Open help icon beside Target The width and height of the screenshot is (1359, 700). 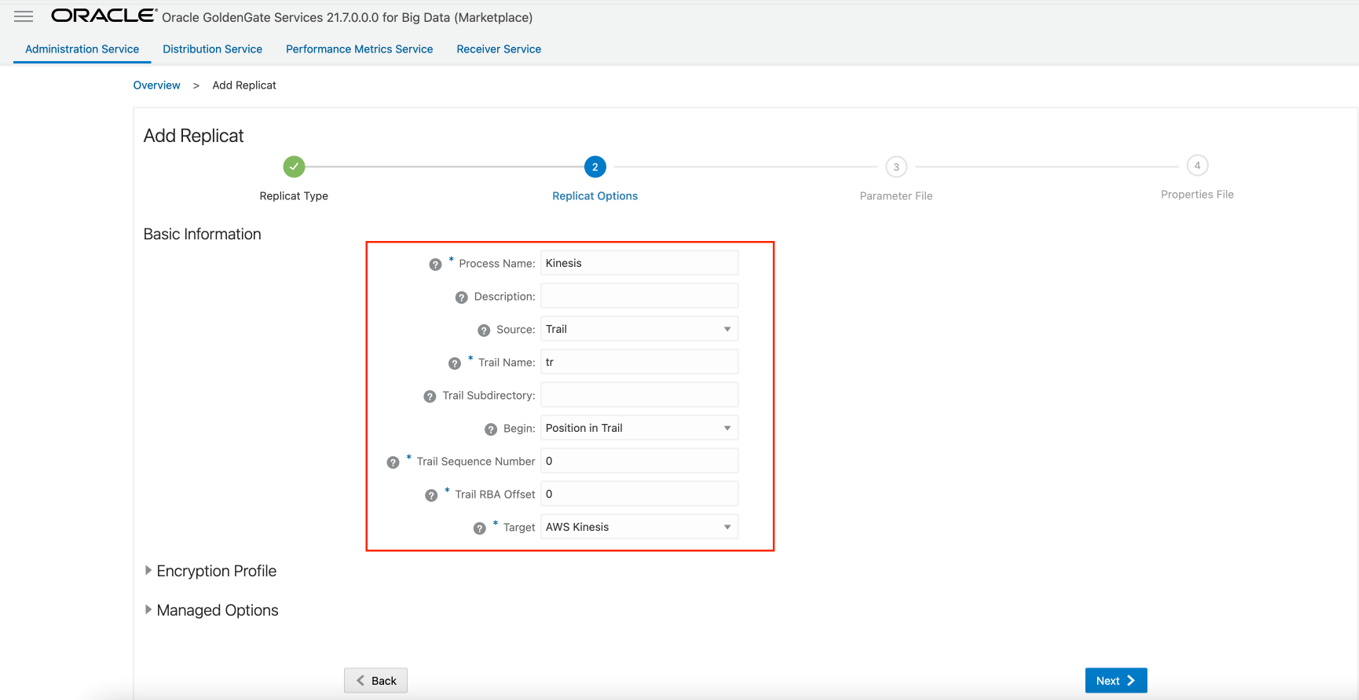480,528
